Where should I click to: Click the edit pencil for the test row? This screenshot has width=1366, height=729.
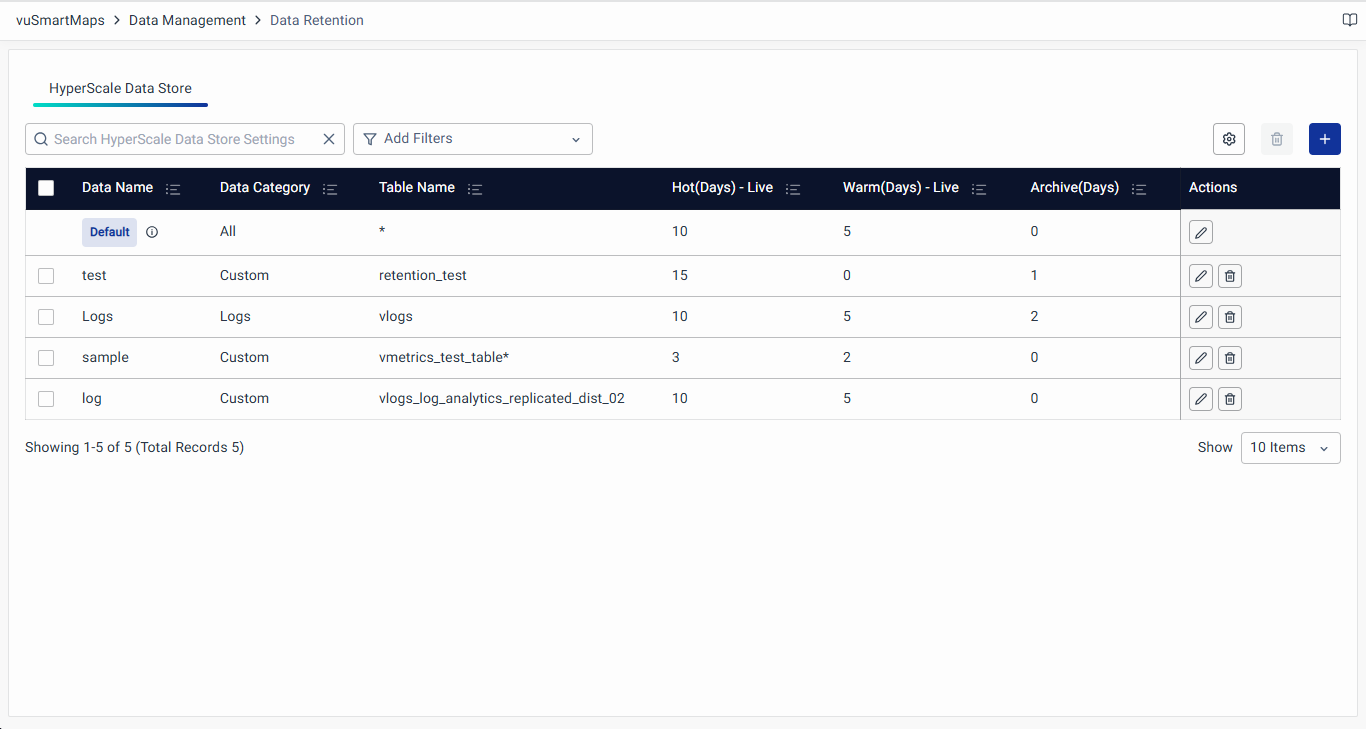click(x=1201, y=276)
